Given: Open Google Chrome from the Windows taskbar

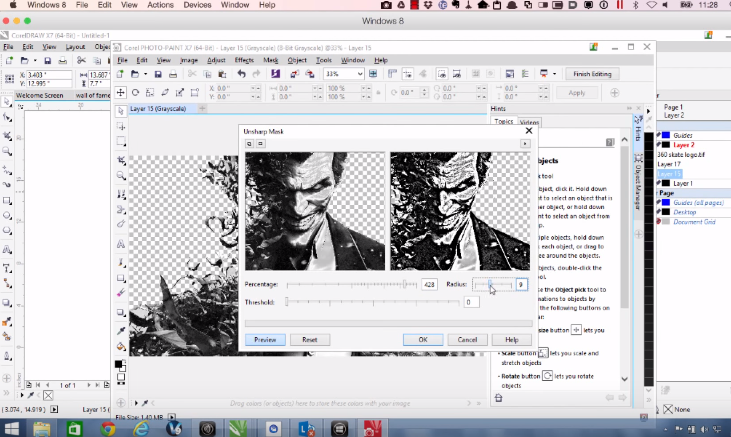Looking at the screenshot, I should coord(108,428).
